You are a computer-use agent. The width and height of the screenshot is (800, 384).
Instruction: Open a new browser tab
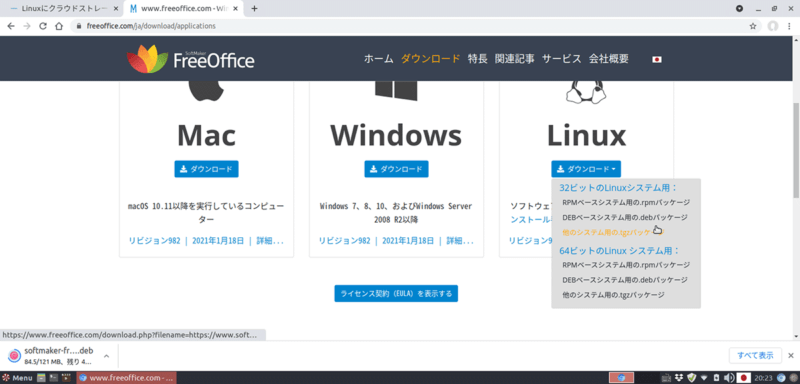click(255, 9)
